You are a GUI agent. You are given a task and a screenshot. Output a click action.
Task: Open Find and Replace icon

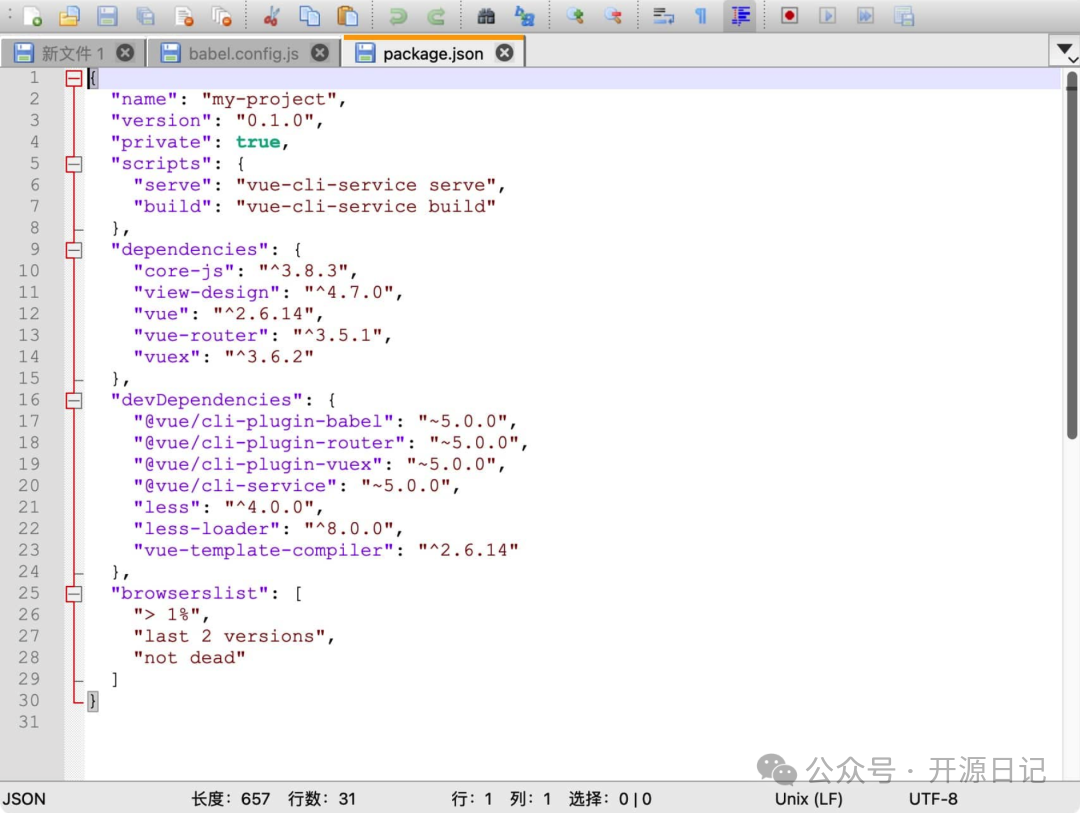click(524, 15)
